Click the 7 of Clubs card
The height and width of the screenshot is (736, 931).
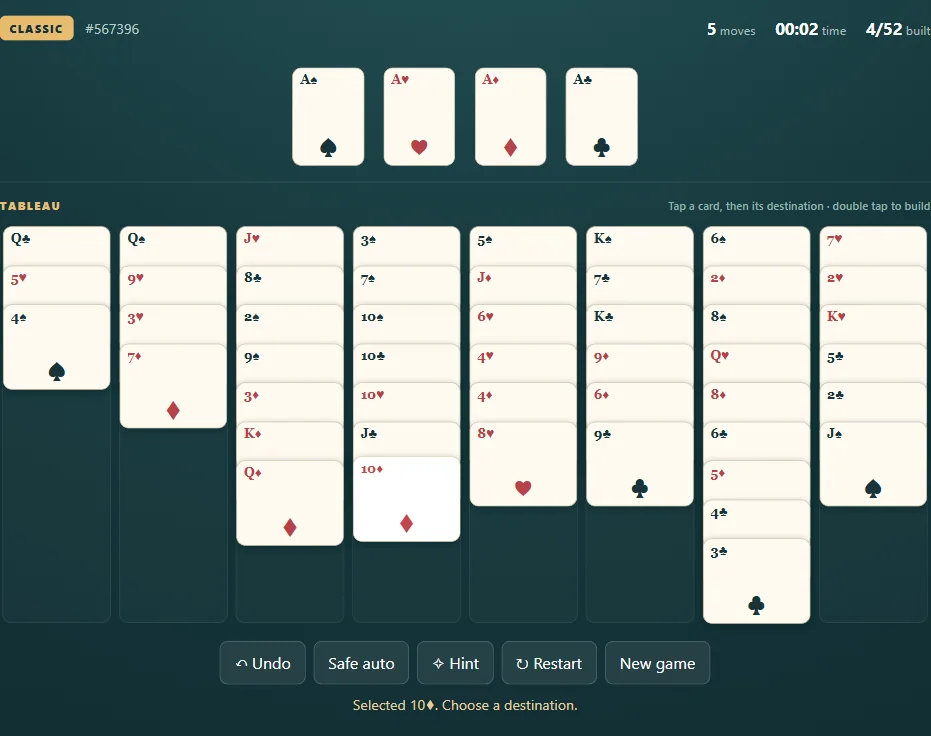(x=640, y=285)
